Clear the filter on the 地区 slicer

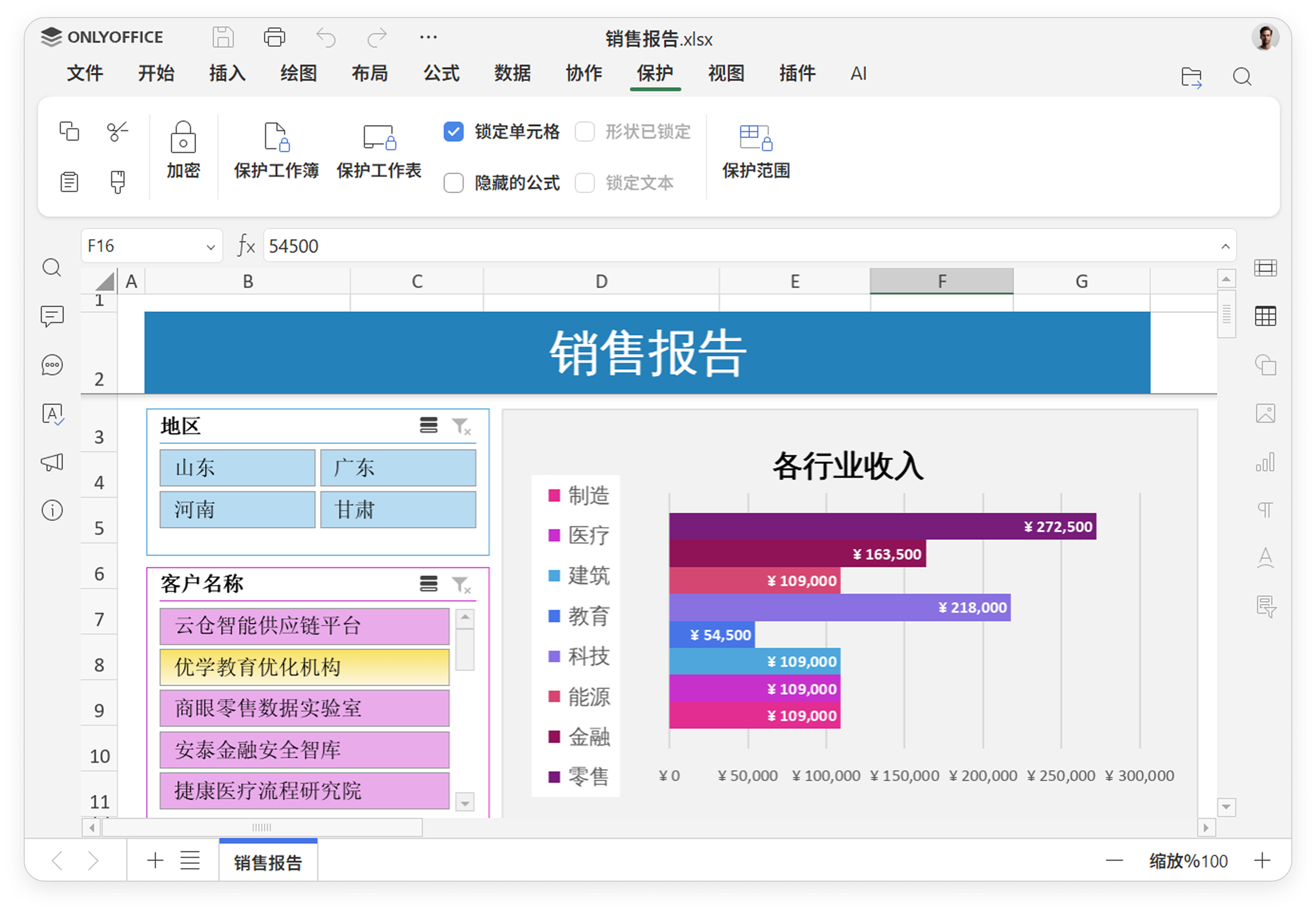click(461, 426)
